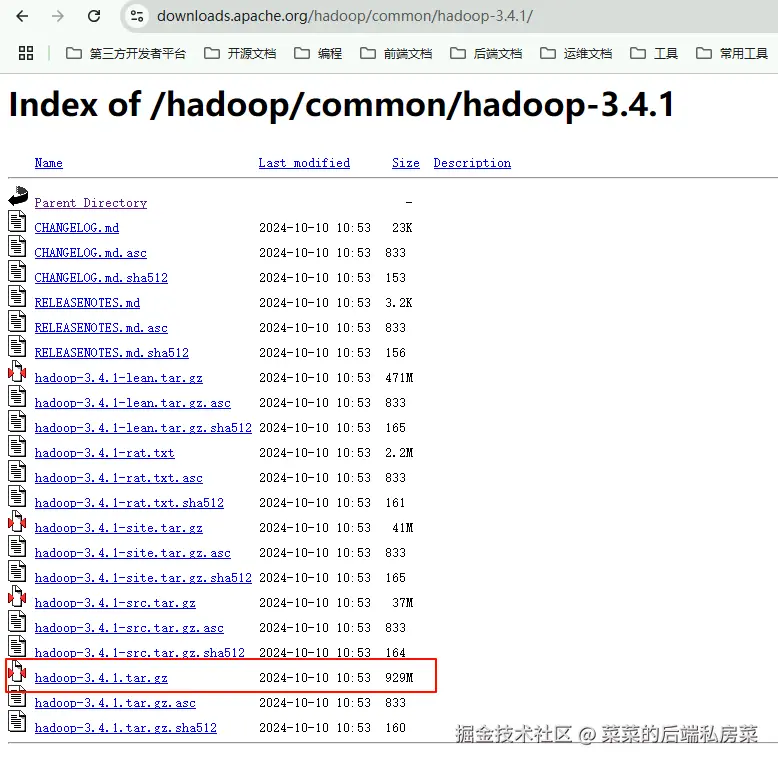Screen dimensions: 778x765
Task: Click the text file icon beside CHANGELOG.md
Action: (17, 221)
